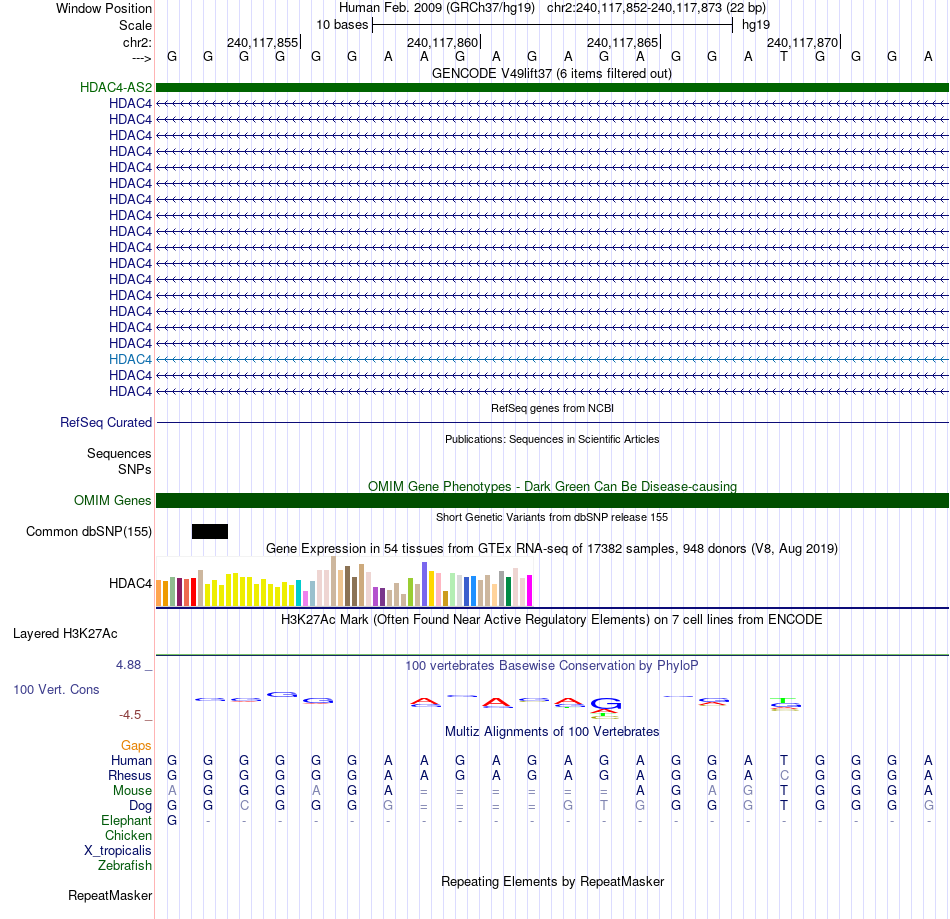Viewport: 950px width, 919px height.
Task: Click the GTEx HDAC4 expression bar chart
Action: point(344,581)
